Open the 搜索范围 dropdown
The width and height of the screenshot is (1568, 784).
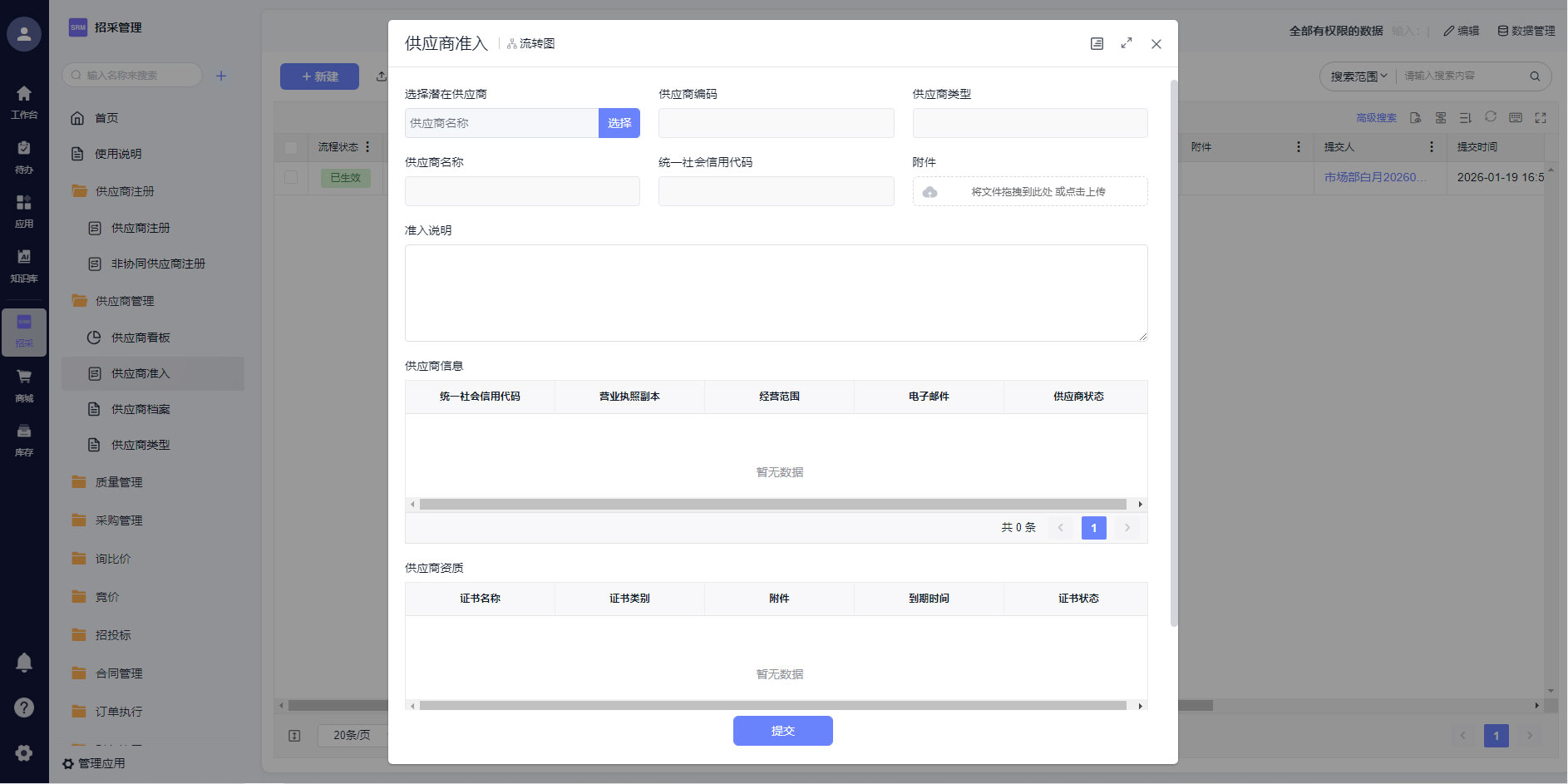coord(1358,76)
